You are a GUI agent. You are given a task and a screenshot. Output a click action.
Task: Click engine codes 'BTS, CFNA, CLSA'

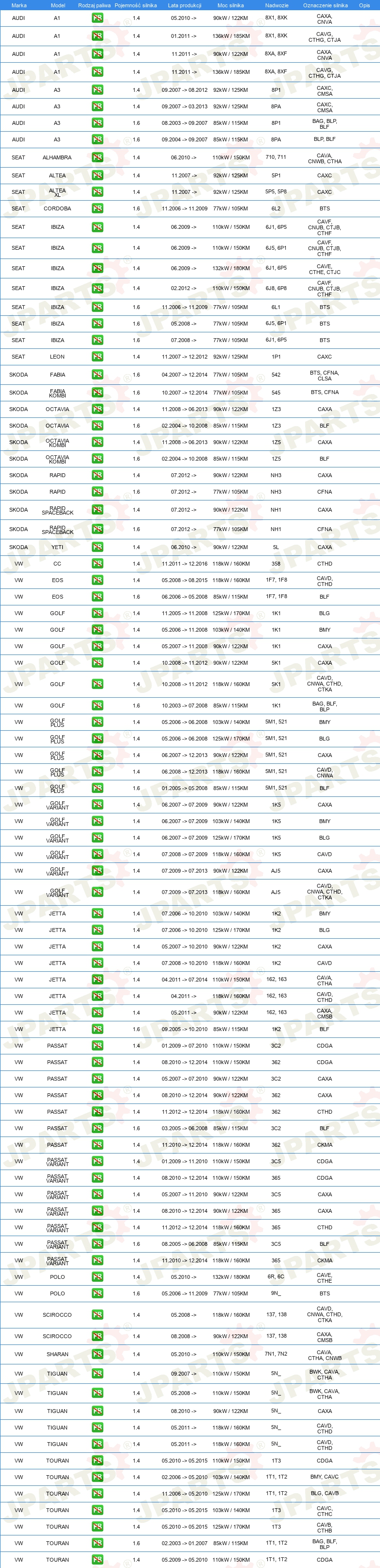(x=325, y=376)
